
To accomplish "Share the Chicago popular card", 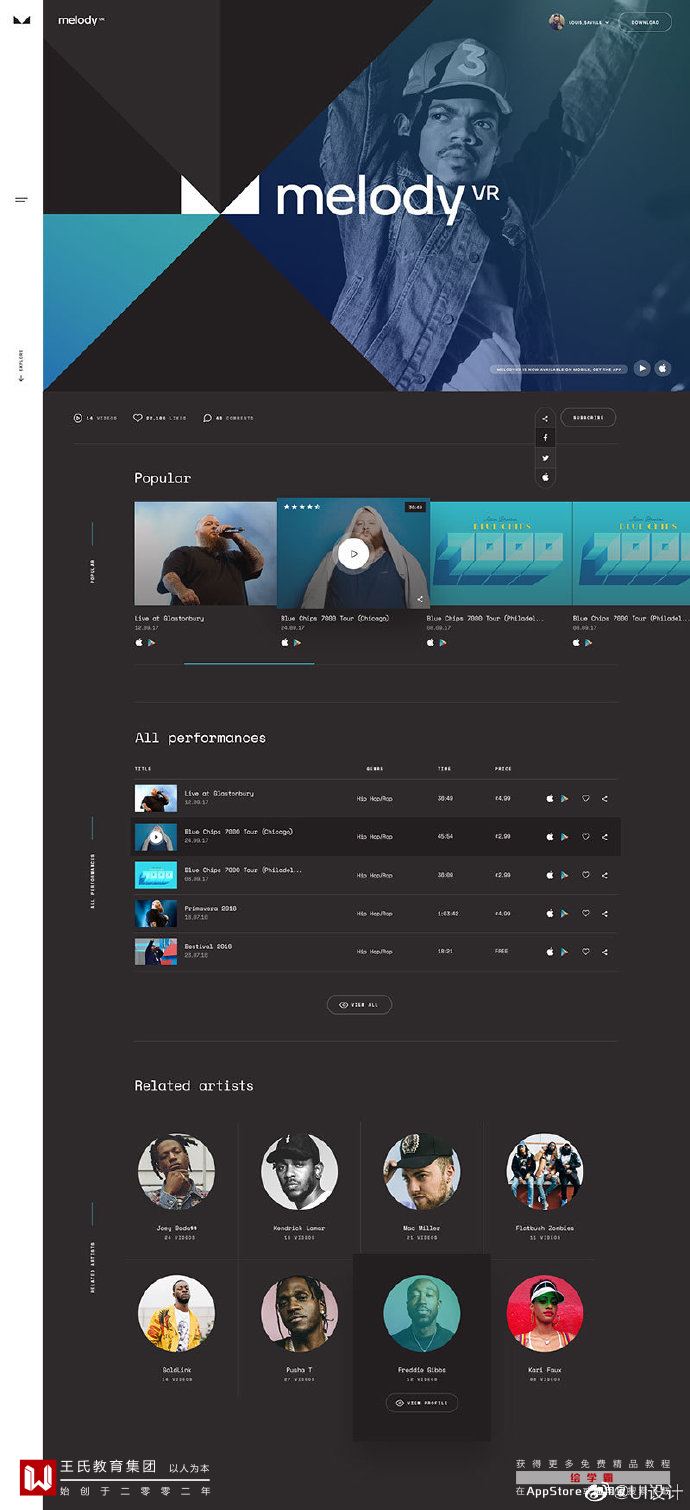I will (x=420, y=599).
